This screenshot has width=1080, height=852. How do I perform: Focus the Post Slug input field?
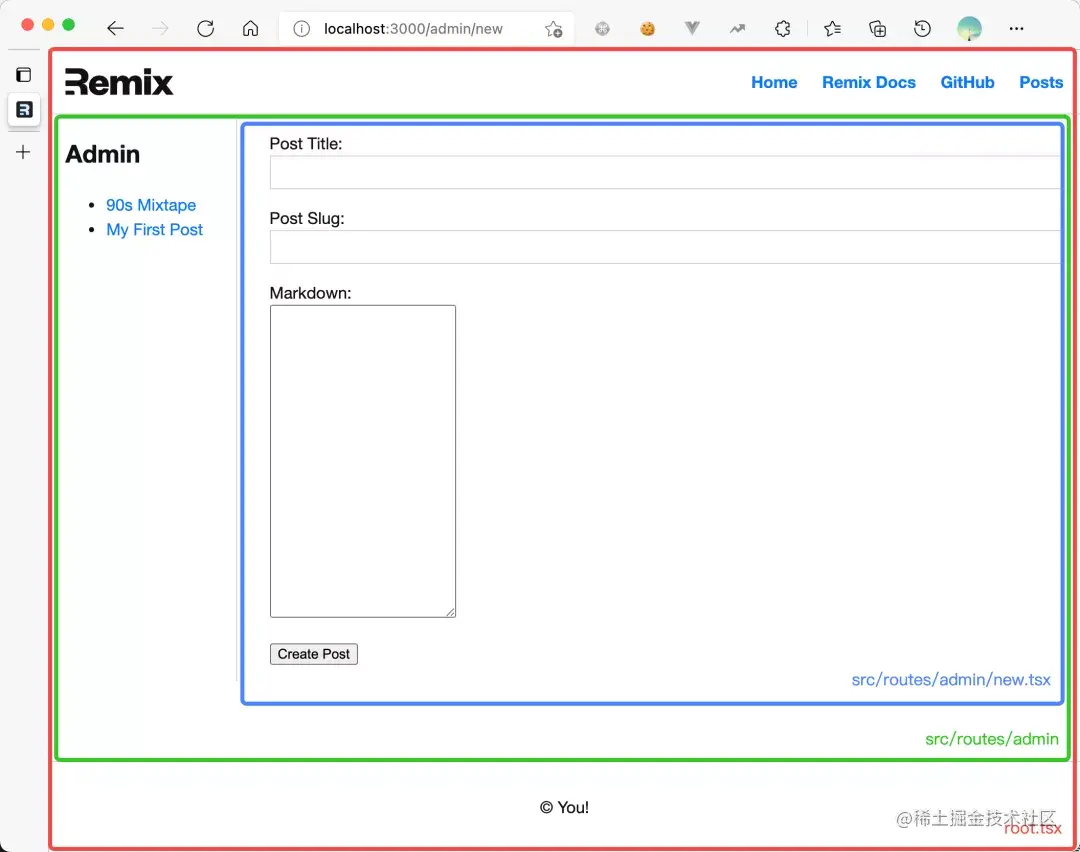665,247
